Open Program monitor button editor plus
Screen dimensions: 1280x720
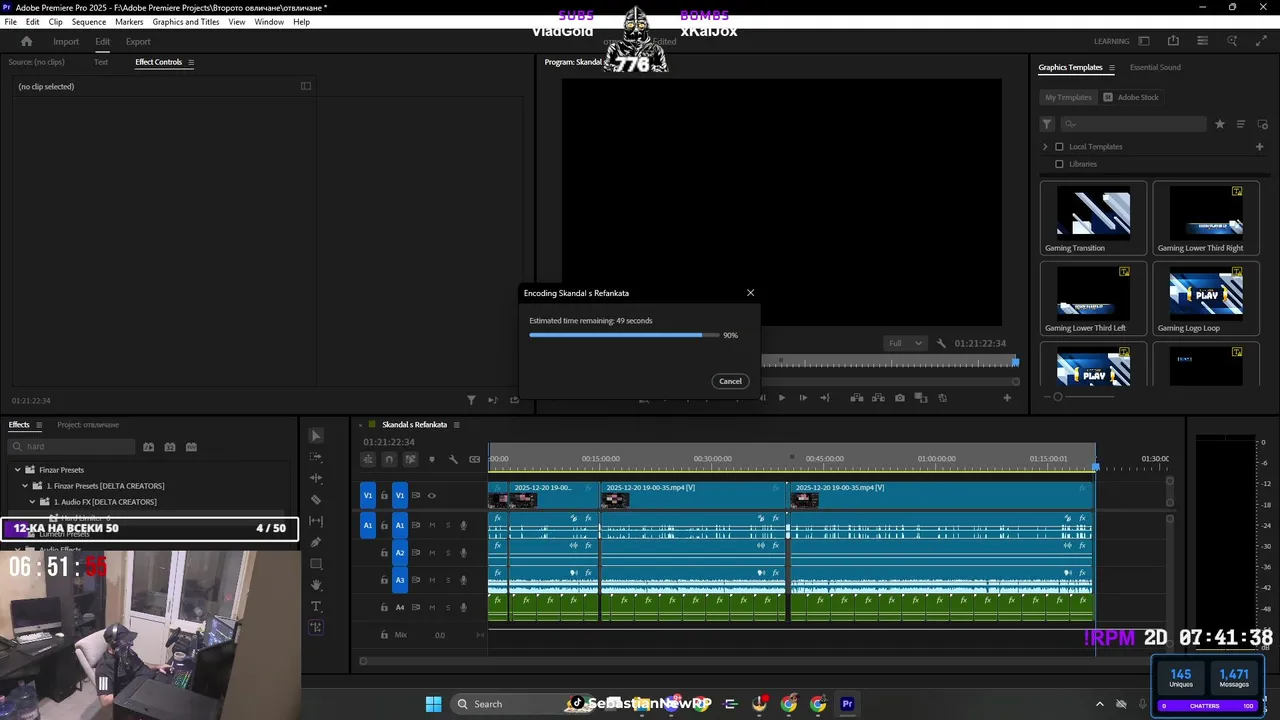click(1007, 398)
